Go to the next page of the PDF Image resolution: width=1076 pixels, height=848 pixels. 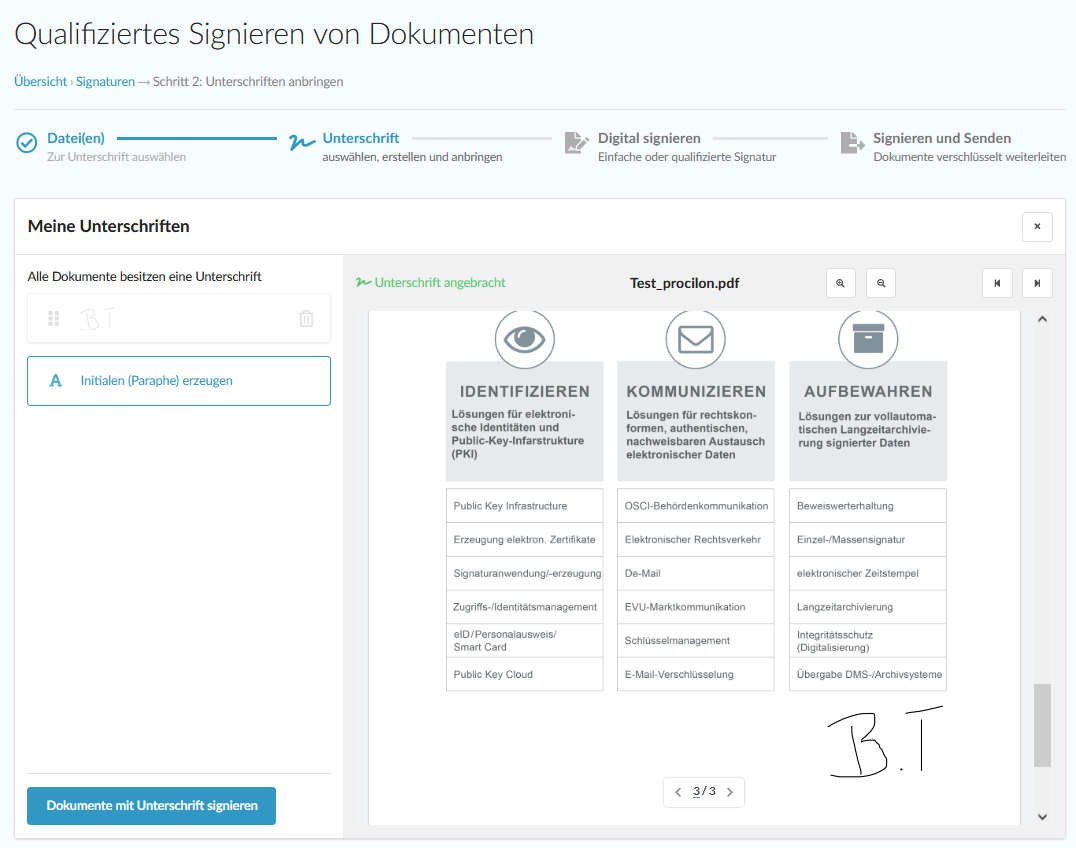click(x=730, y=792)
